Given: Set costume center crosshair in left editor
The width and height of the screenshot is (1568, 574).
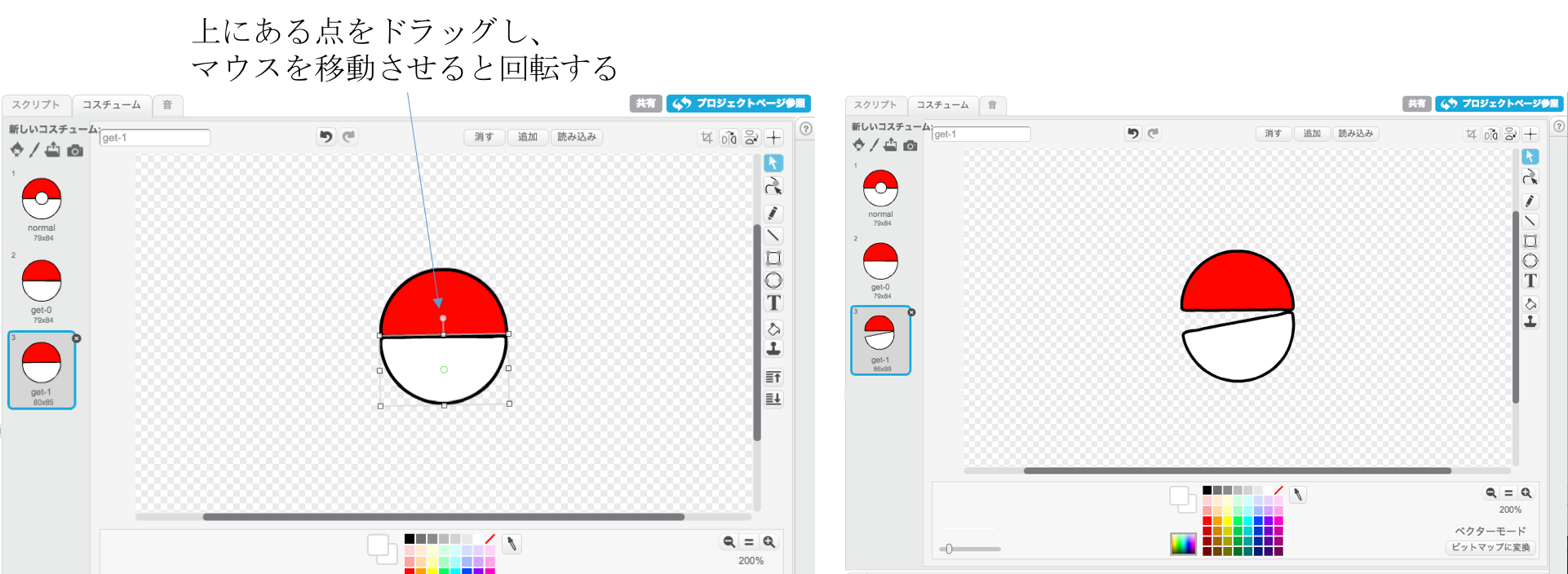Looking at the screenshot, I should [774, 138].
